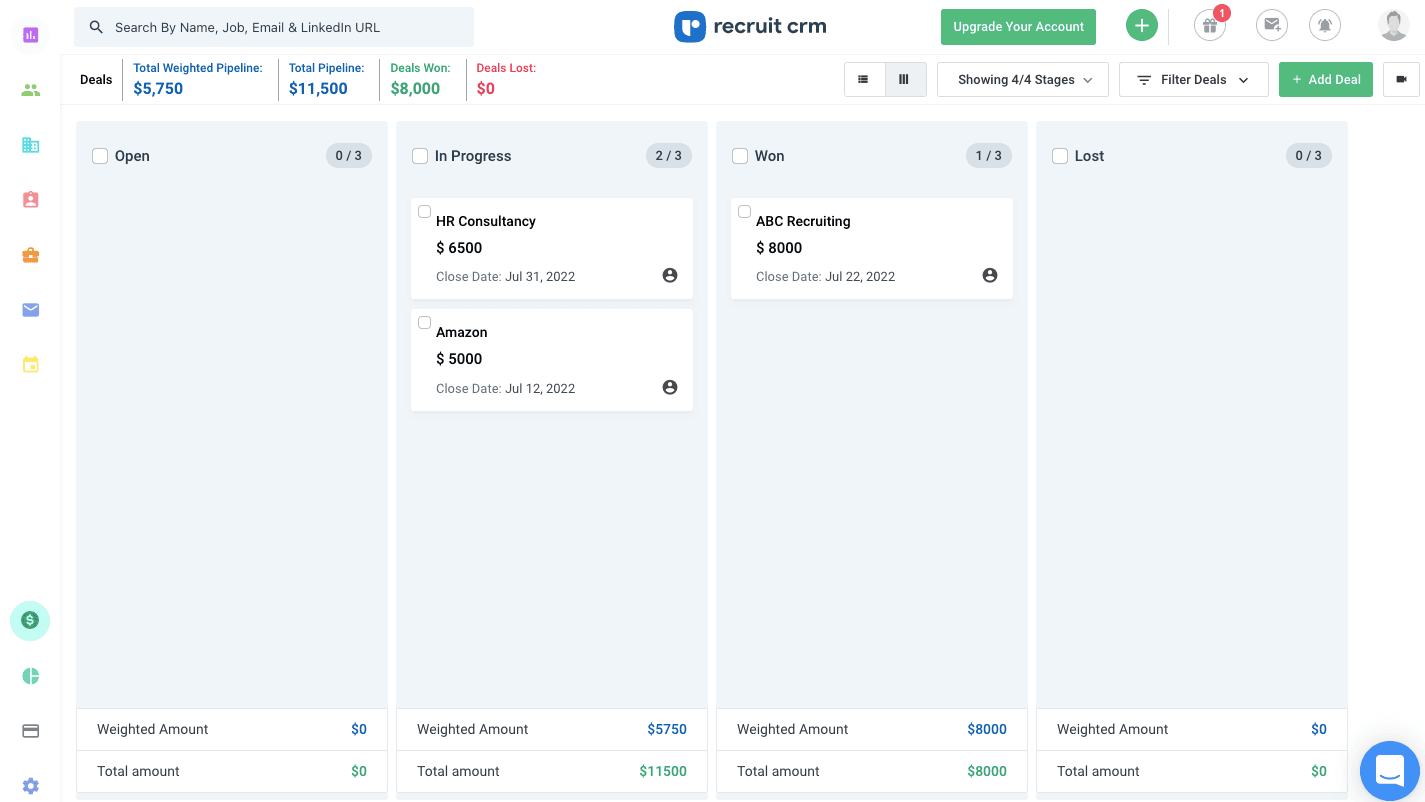Open the Showing 4/4 Stages dropdown
The height and width of the screenshot is (802, 1425).
coord(1022,79)
